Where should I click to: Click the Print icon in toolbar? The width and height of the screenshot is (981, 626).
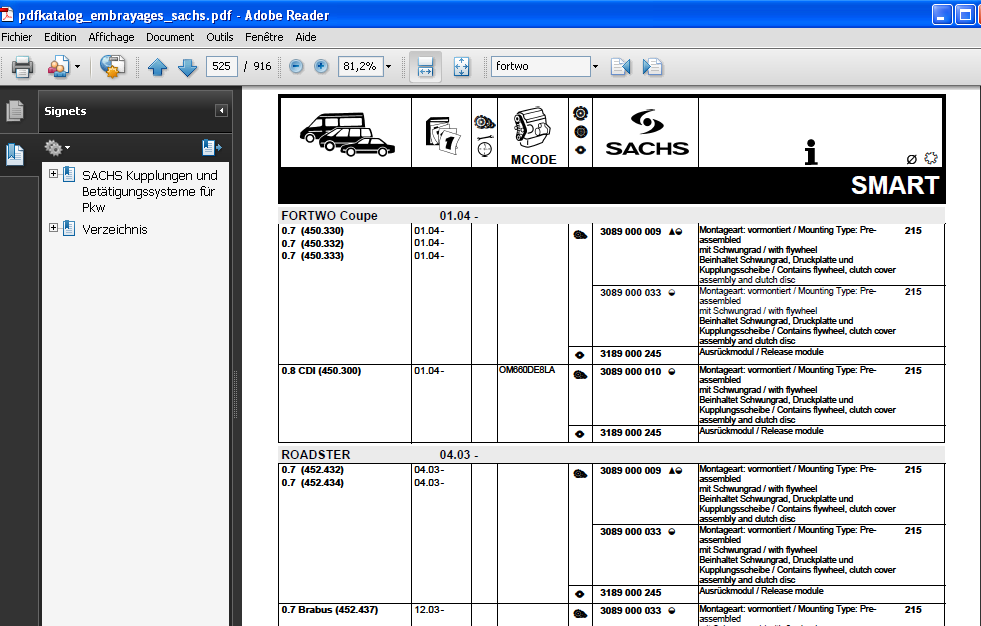(23, 66)
